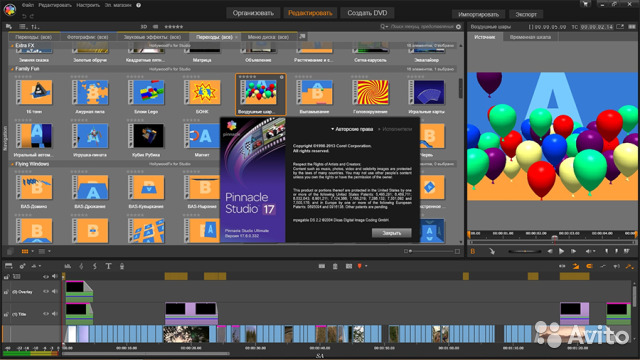640x360 pixels.
Task: Click the Экспорт button
Action: tap(526, 14)
